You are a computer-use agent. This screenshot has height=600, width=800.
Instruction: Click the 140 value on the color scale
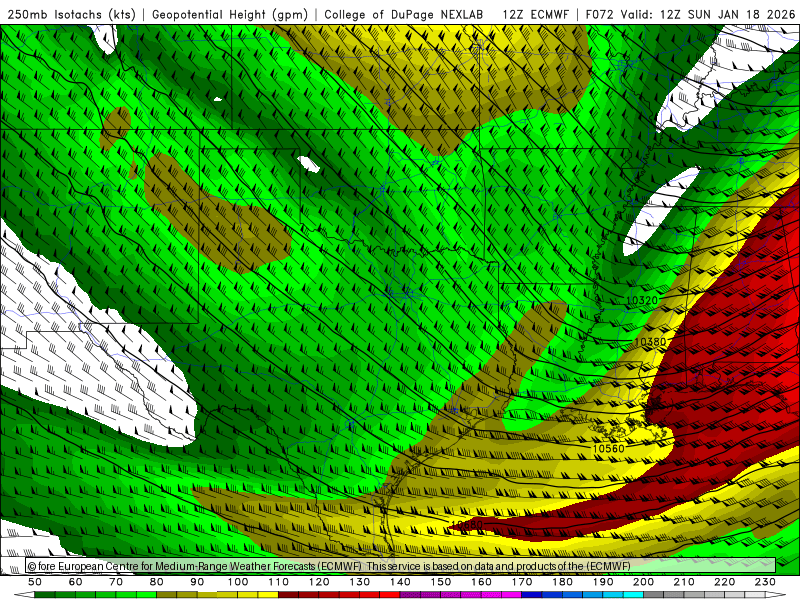tap(400, 582)
